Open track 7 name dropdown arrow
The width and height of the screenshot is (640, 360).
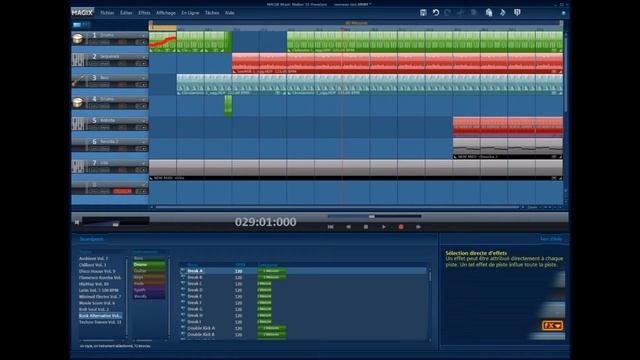pyautogui.click(x=144, y=163)
